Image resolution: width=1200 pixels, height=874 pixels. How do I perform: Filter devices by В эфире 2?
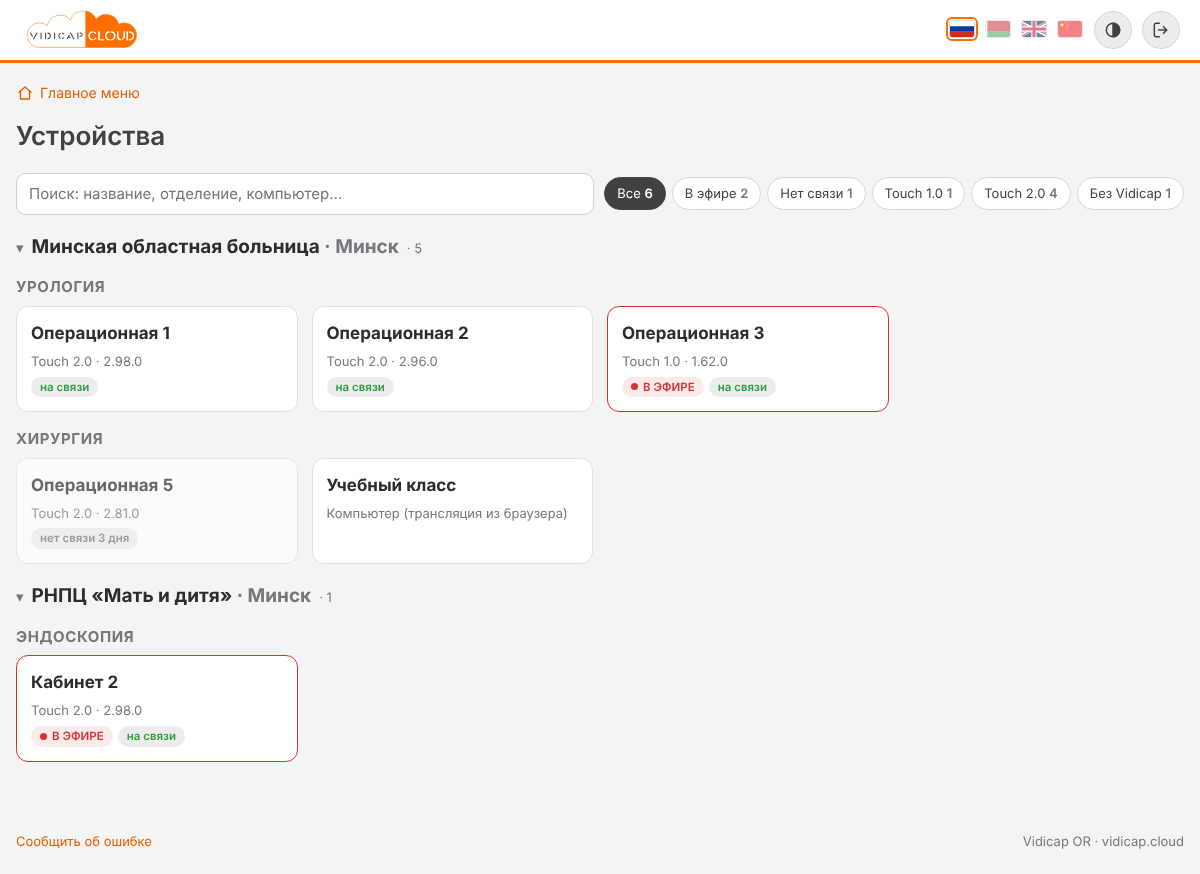[x=716, y=194]
